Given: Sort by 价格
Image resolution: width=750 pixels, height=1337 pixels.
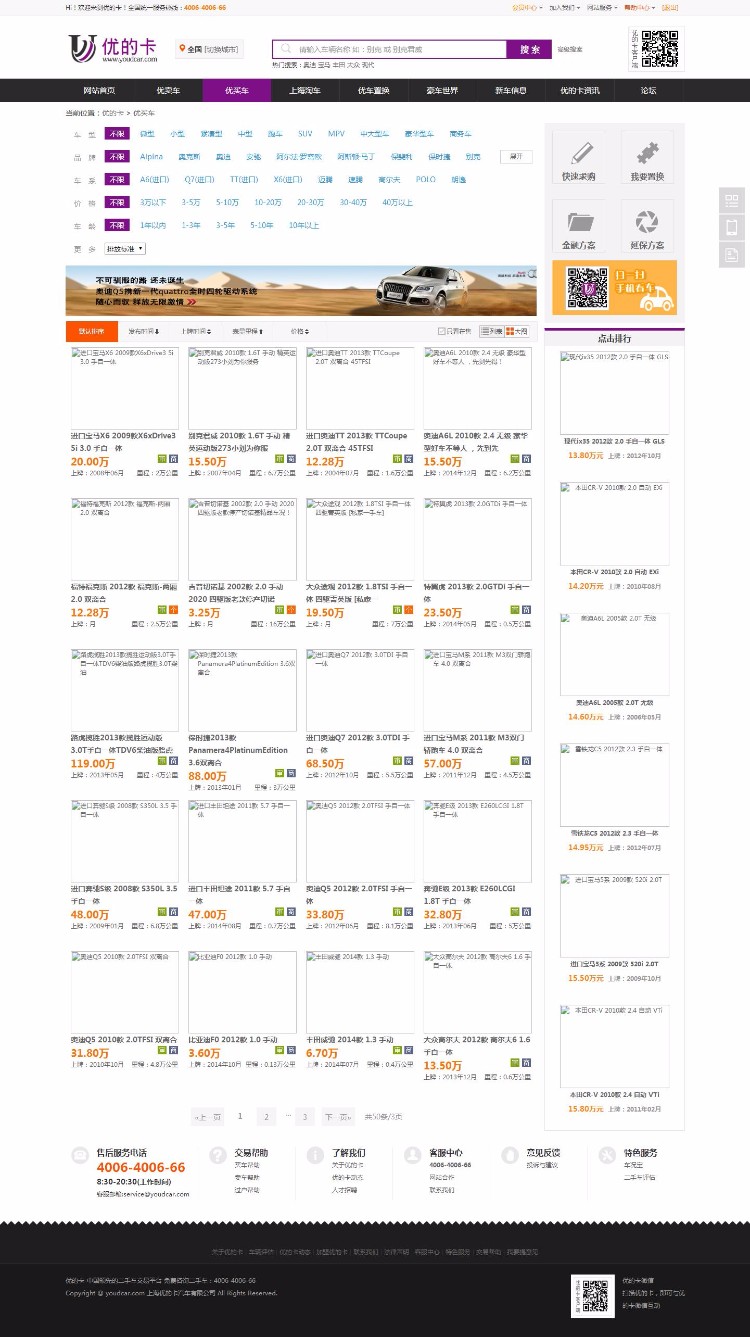Looking at the screenshot, I should coord(299,331).
